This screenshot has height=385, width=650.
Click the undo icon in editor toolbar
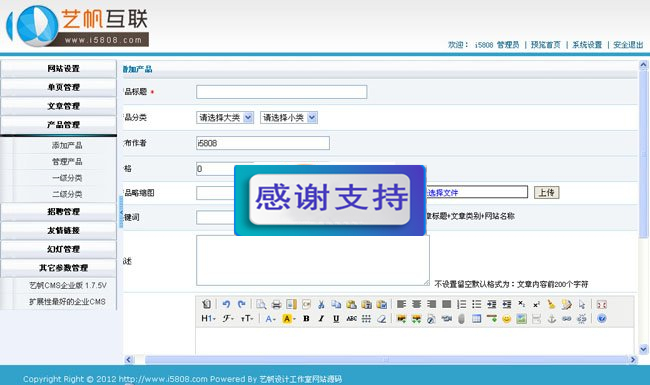point(226,304)
